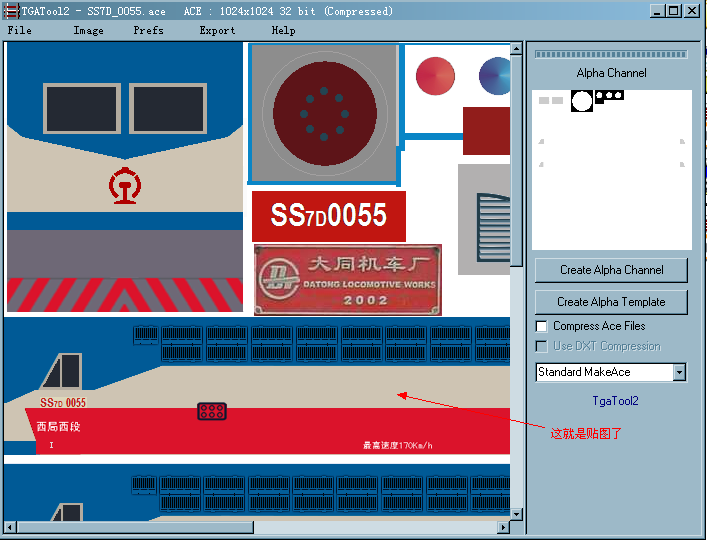This screenshot has height=541, width=707.
Task: Enable the Compress Ace Files checkbox
Action: tap(542, 326)
